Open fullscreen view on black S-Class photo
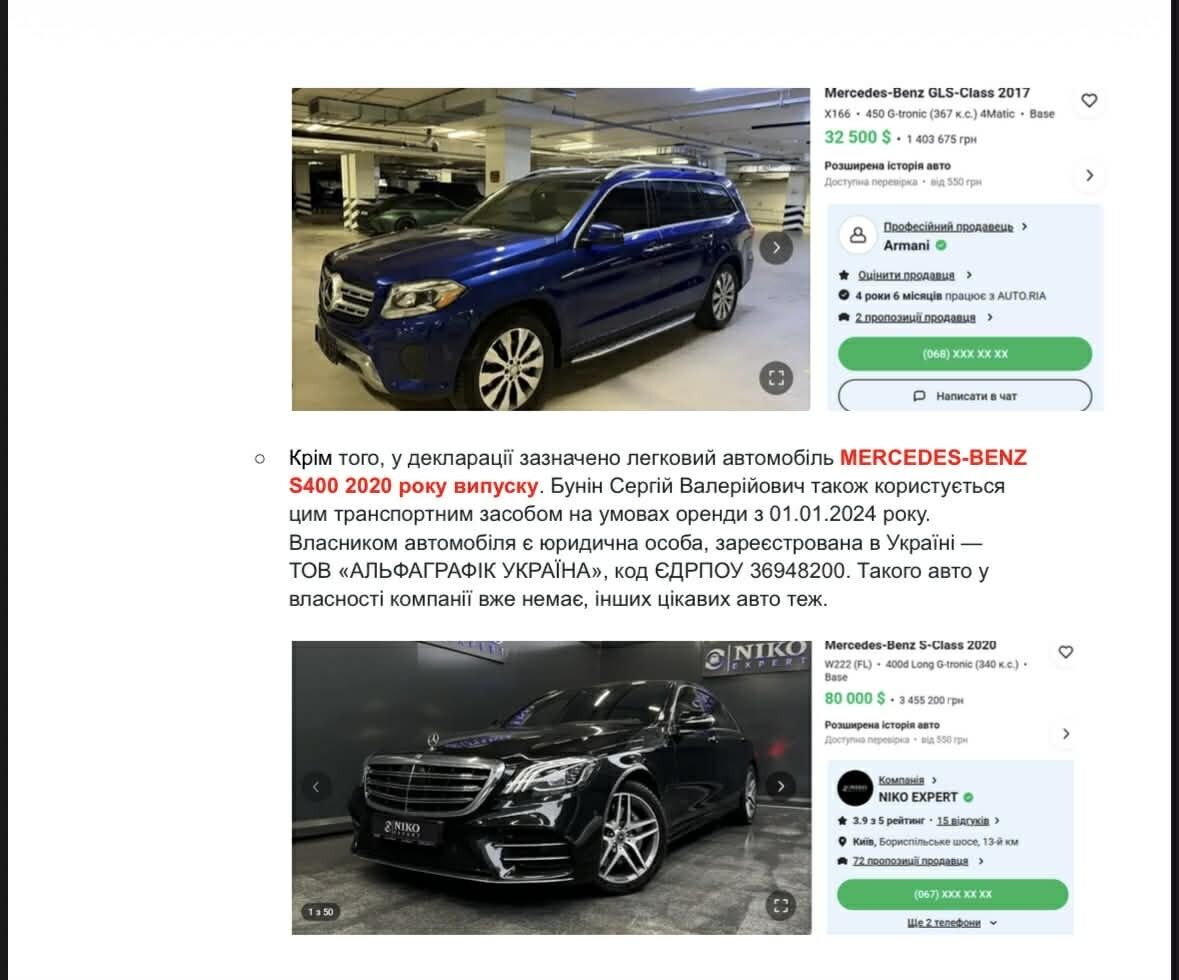This screenshot has height=980, width=1179. pos(780,906)
